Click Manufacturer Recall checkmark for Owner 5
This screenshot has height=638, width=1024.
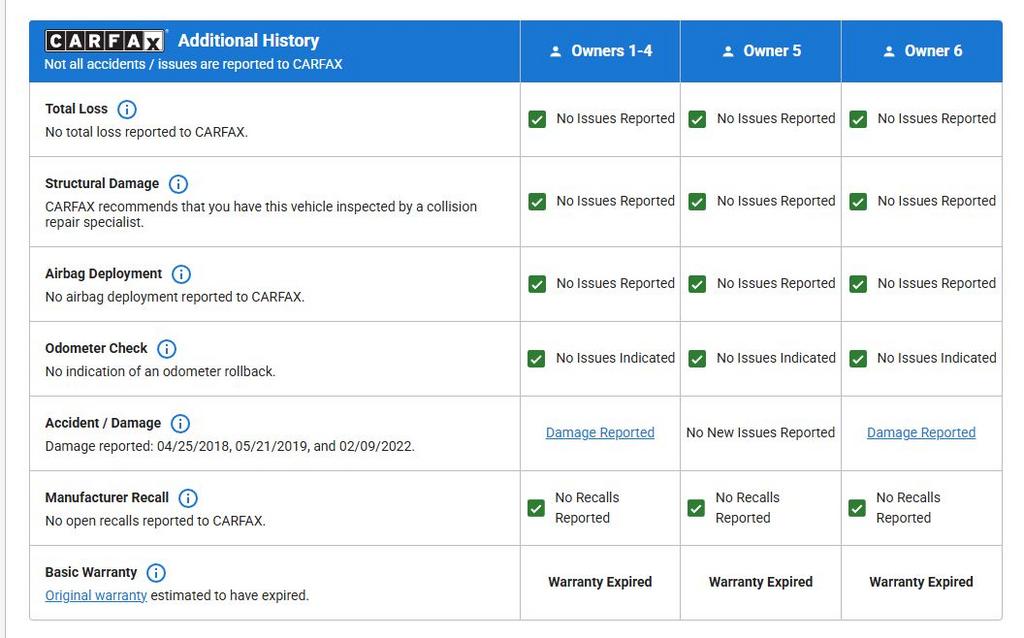(696, 508)
